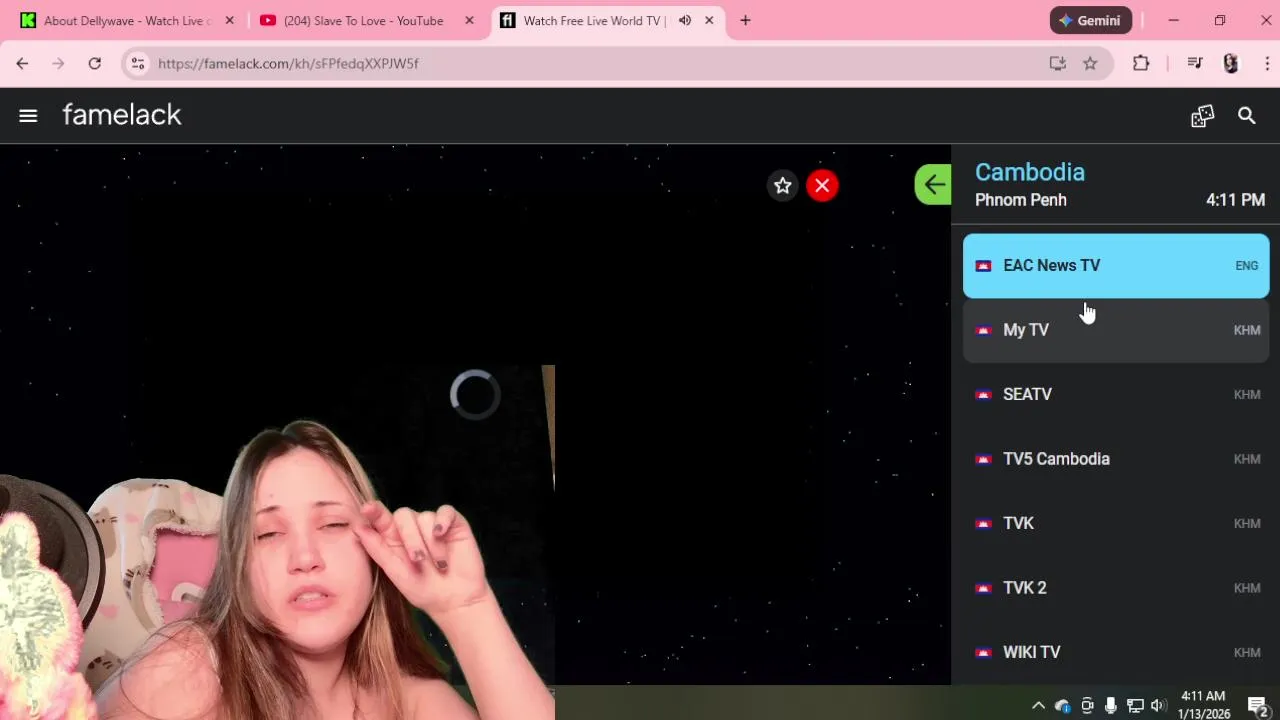Open the browser extensions icon
Viewport: 1280px width, 720px height.
click(1141, 63)
